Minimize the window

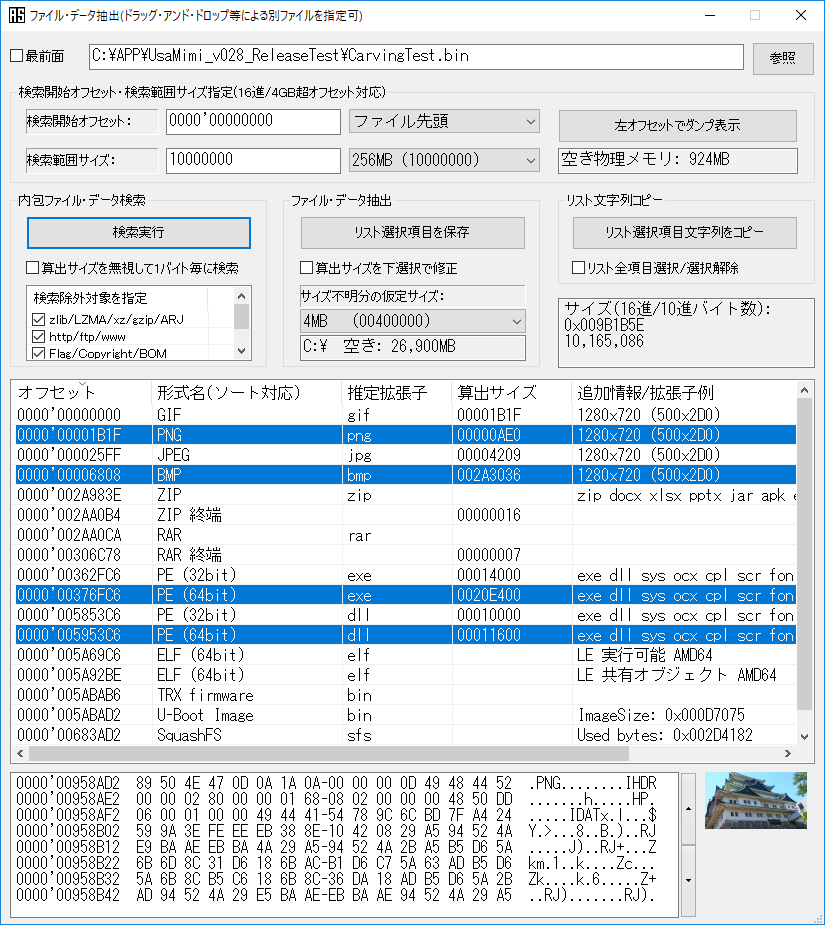tap(710, 15)
